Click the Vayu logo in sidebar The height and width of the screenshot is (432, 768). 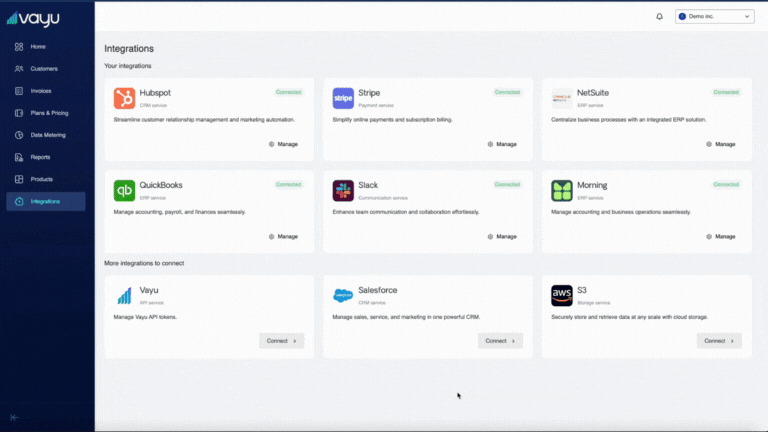click(33, 18)
